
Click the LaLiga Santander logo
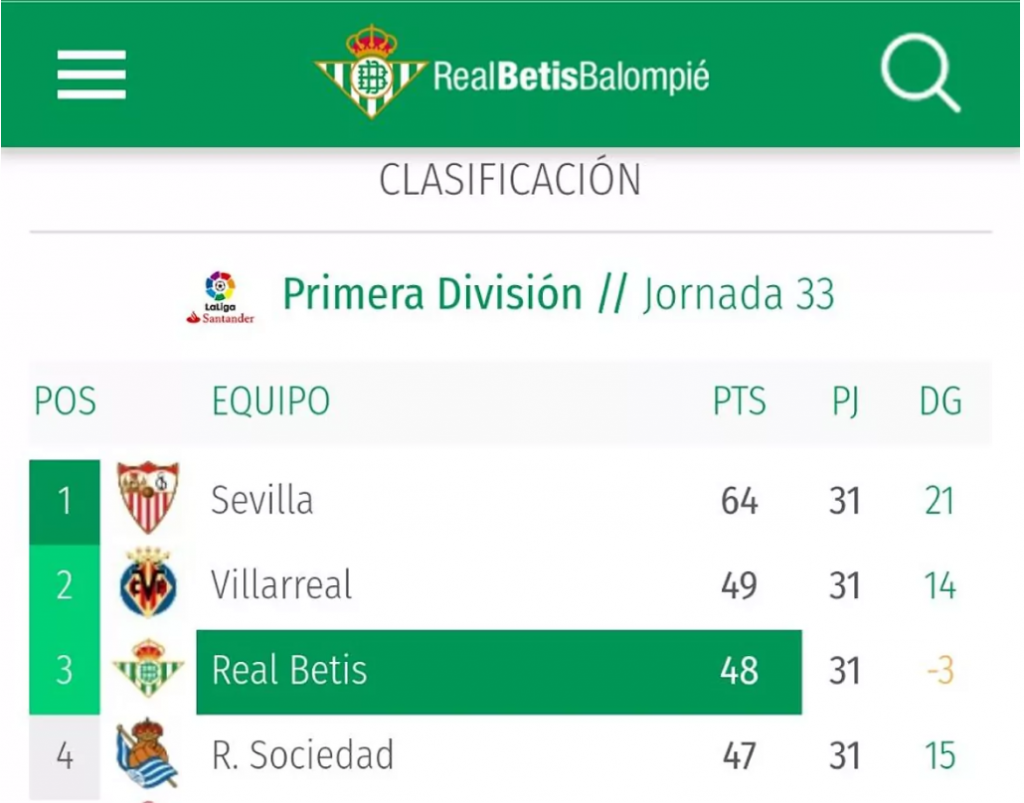click(x=221, y=298)
